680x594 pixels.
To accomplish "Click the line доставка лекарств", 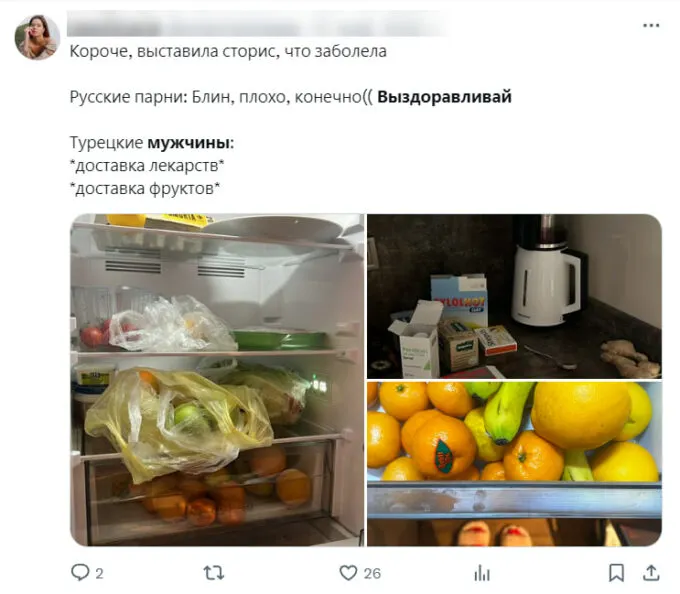I will (147, 166).
